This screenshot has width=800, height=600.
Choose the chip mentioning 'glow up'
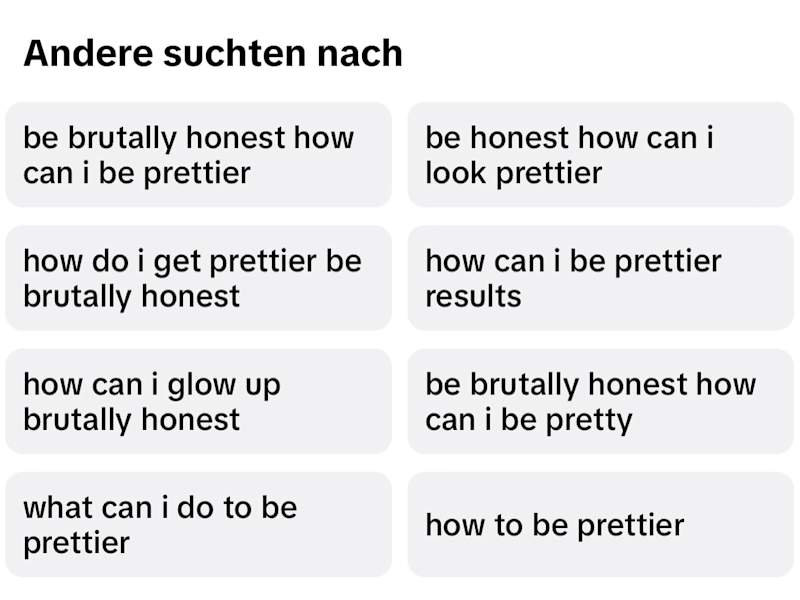(198, 402)
